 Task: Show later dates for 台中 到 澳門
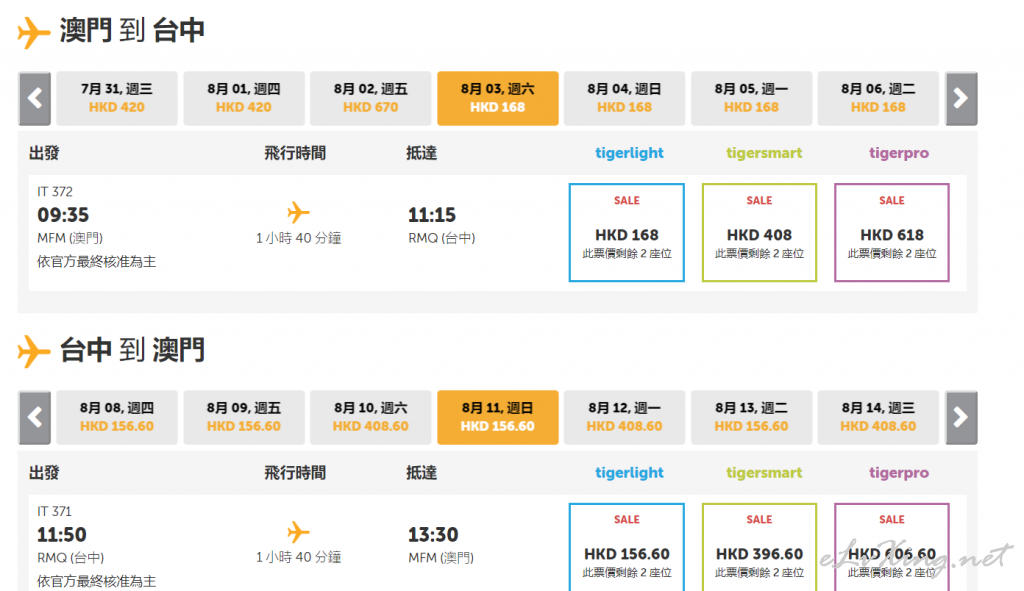coord(961,418)
